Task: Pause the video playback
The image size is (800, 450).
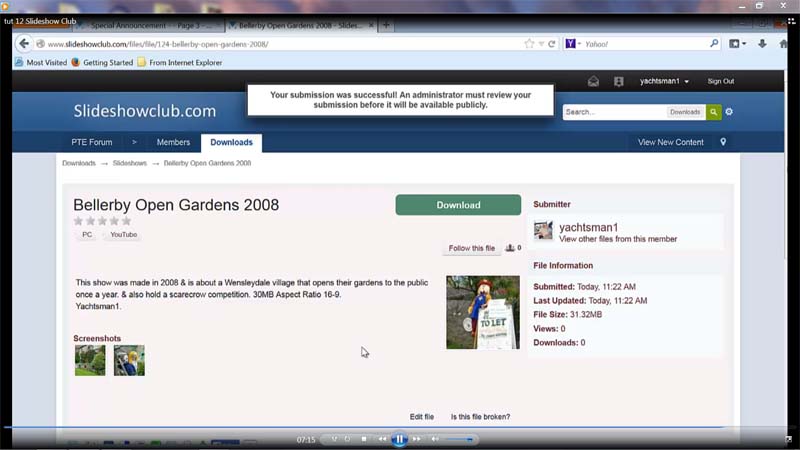Action: pos(399,439)
